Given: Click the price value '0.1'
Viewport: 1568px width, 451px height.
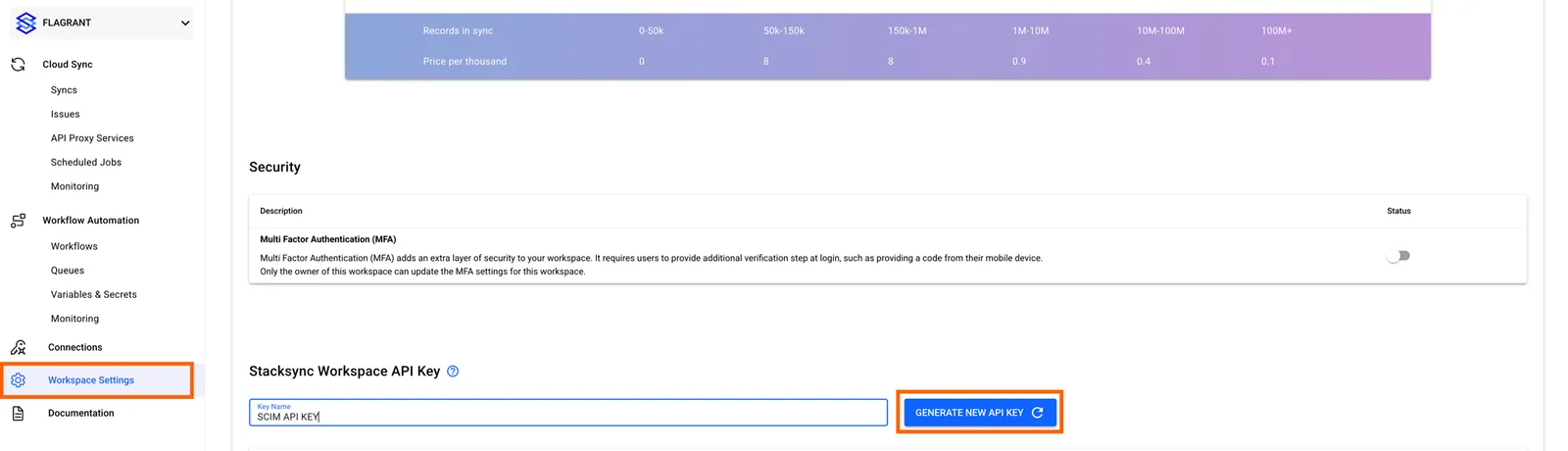Looking at the screenshot, I should click(x=1268, y=62).
